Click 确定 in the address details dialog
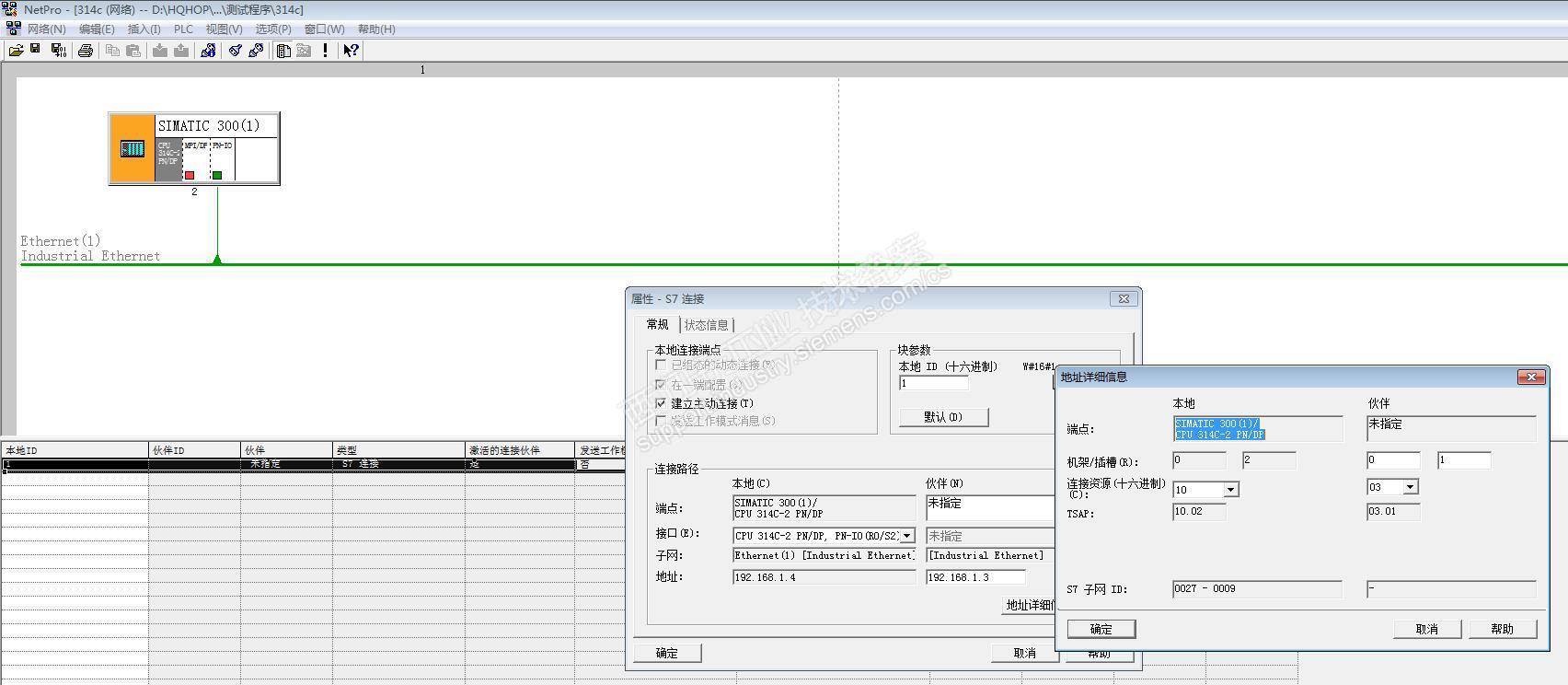The image size is (1568, 685). click(1101, 629)
